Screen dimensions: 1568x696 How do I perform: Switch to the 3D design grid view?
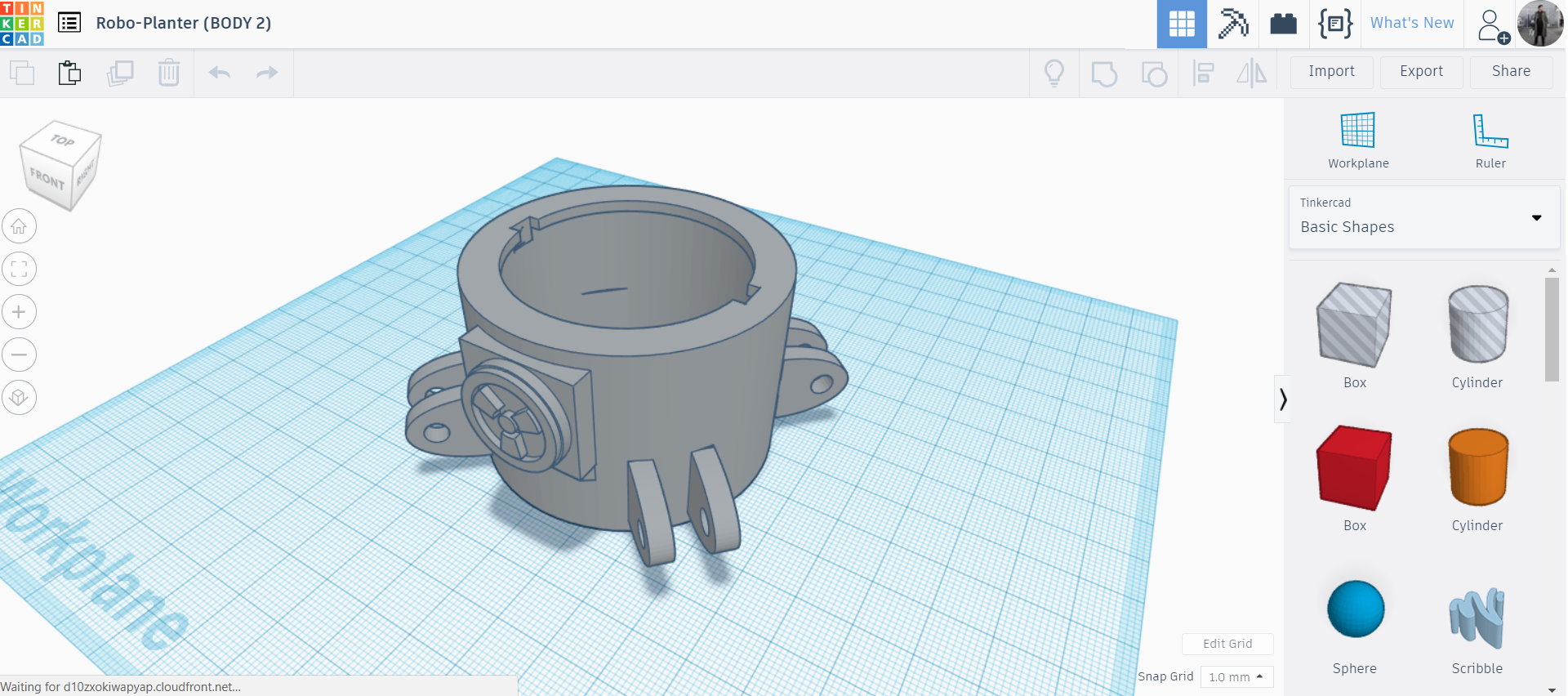point(1182,24)
